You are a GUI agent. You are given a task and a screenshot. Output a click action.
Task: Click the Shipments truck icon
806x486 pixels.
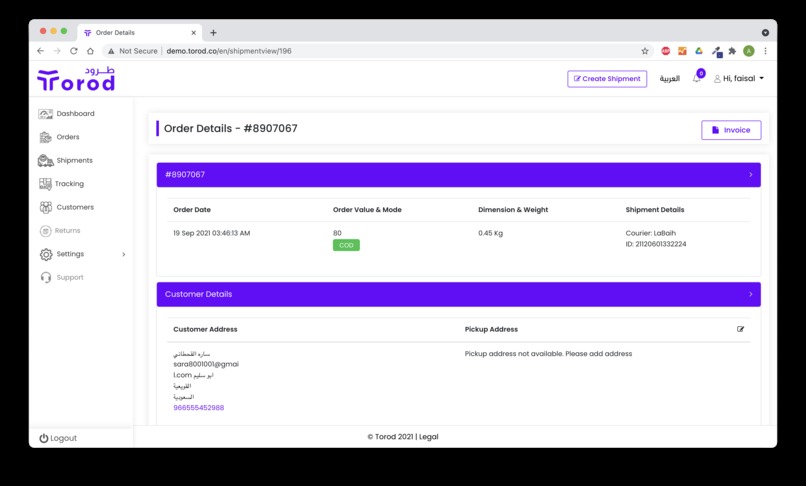45,160
